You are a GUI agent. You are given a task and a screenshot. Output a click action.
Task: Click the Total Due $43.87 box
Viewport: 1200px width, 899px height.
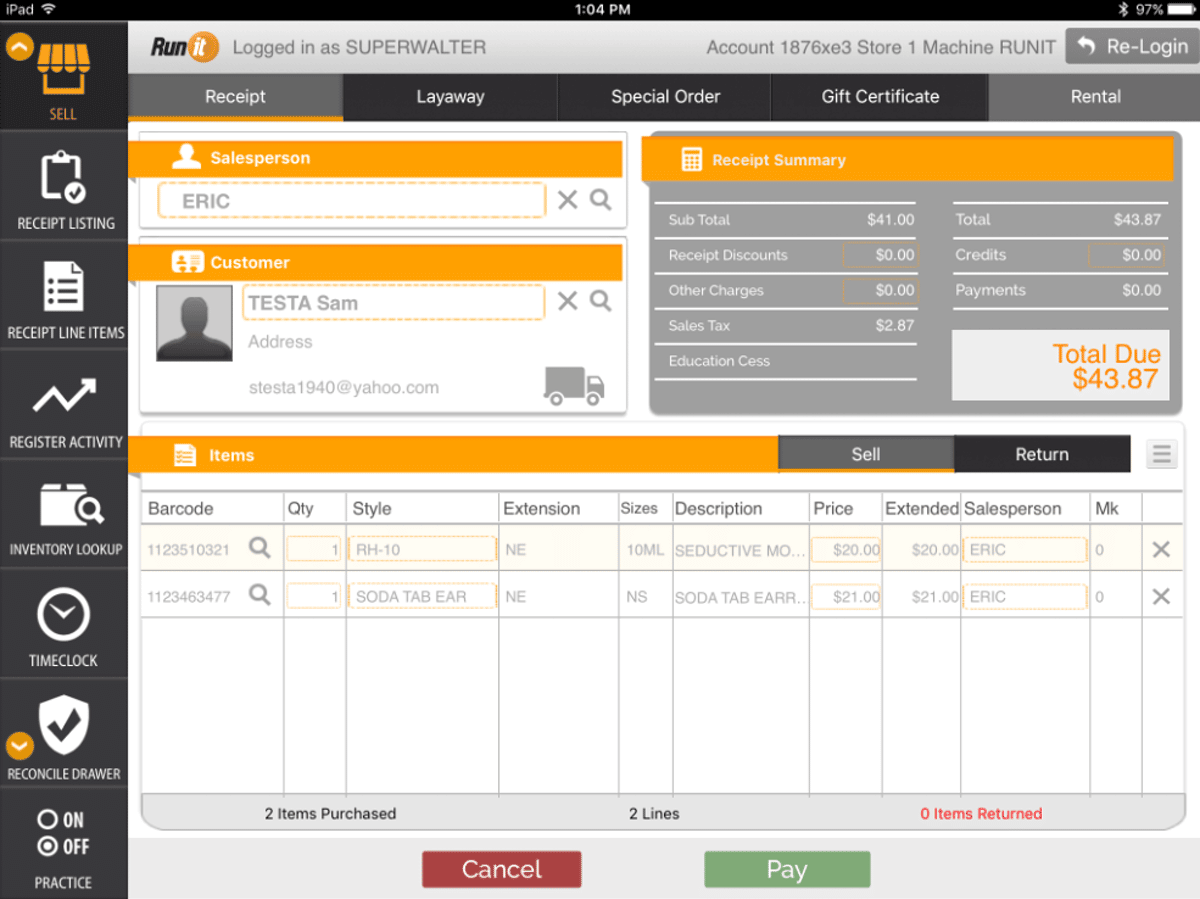point(1060,365)
